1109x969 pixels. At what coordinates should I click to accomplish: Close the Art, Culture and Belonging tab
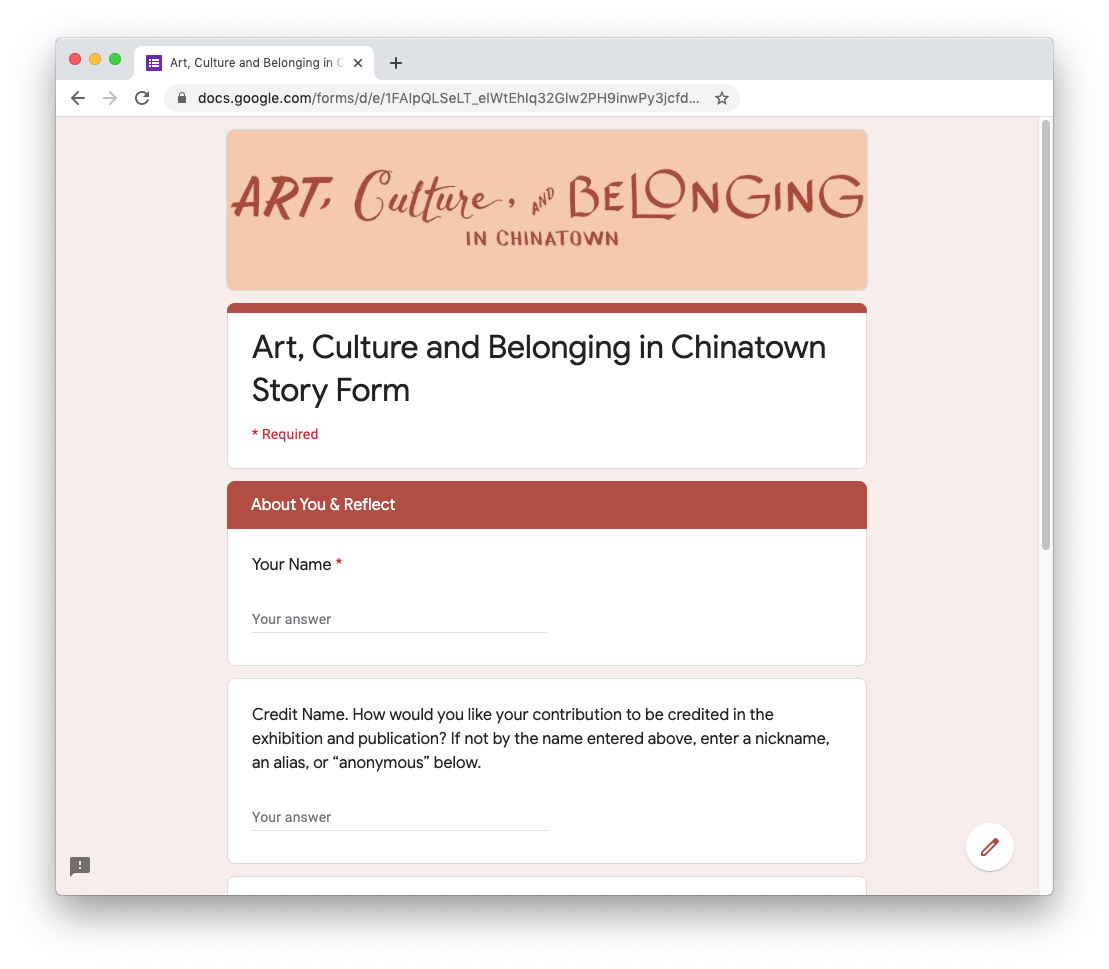[358, 63]
